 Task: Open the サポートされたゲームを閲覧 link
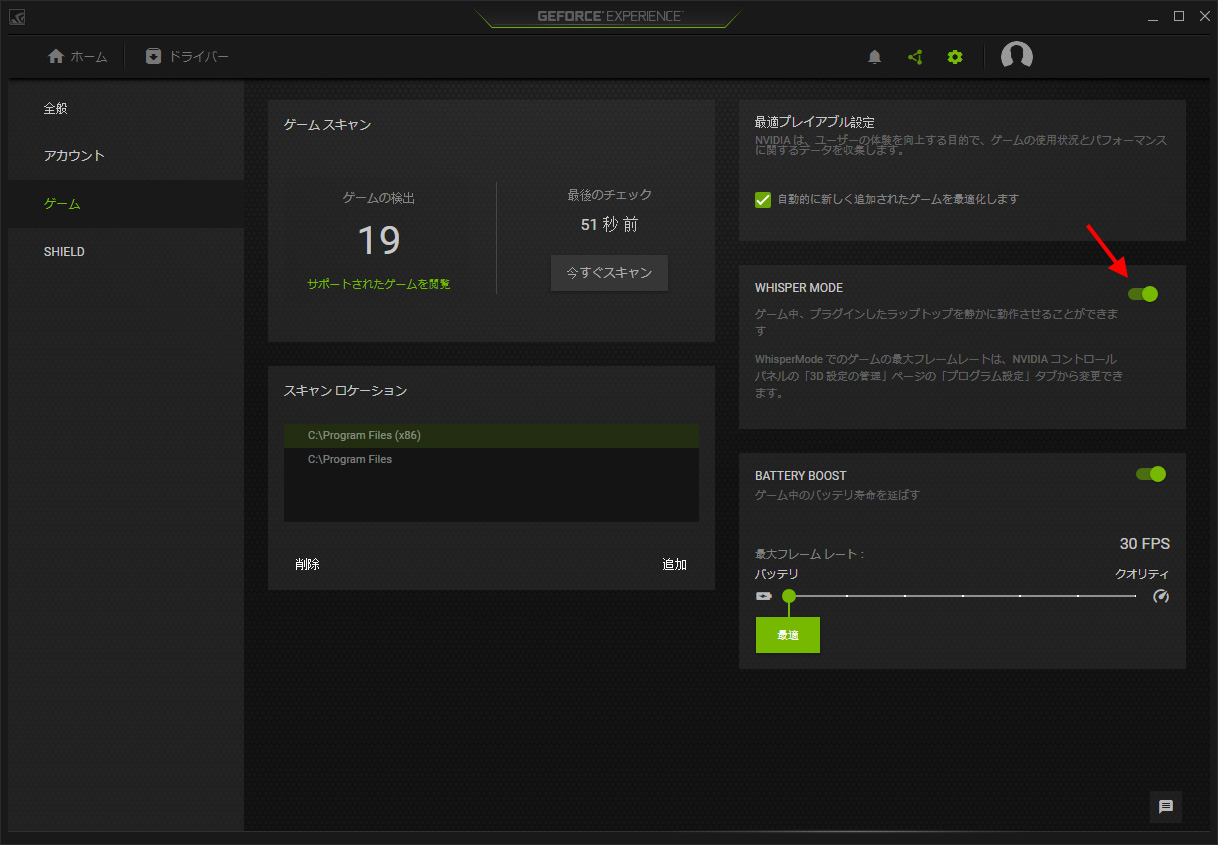379,284
